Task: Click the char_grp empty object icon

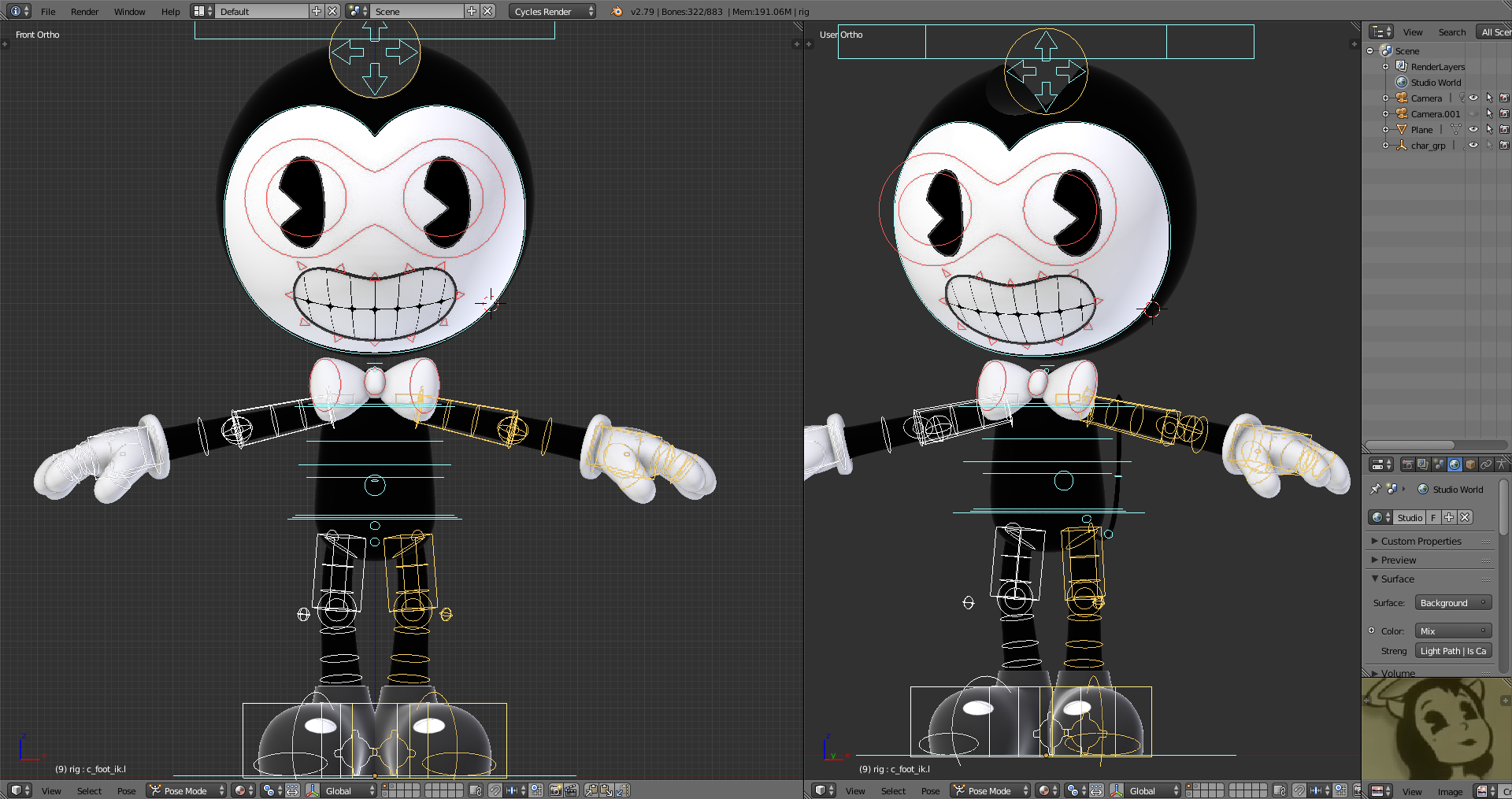Action: [1402, 145]
